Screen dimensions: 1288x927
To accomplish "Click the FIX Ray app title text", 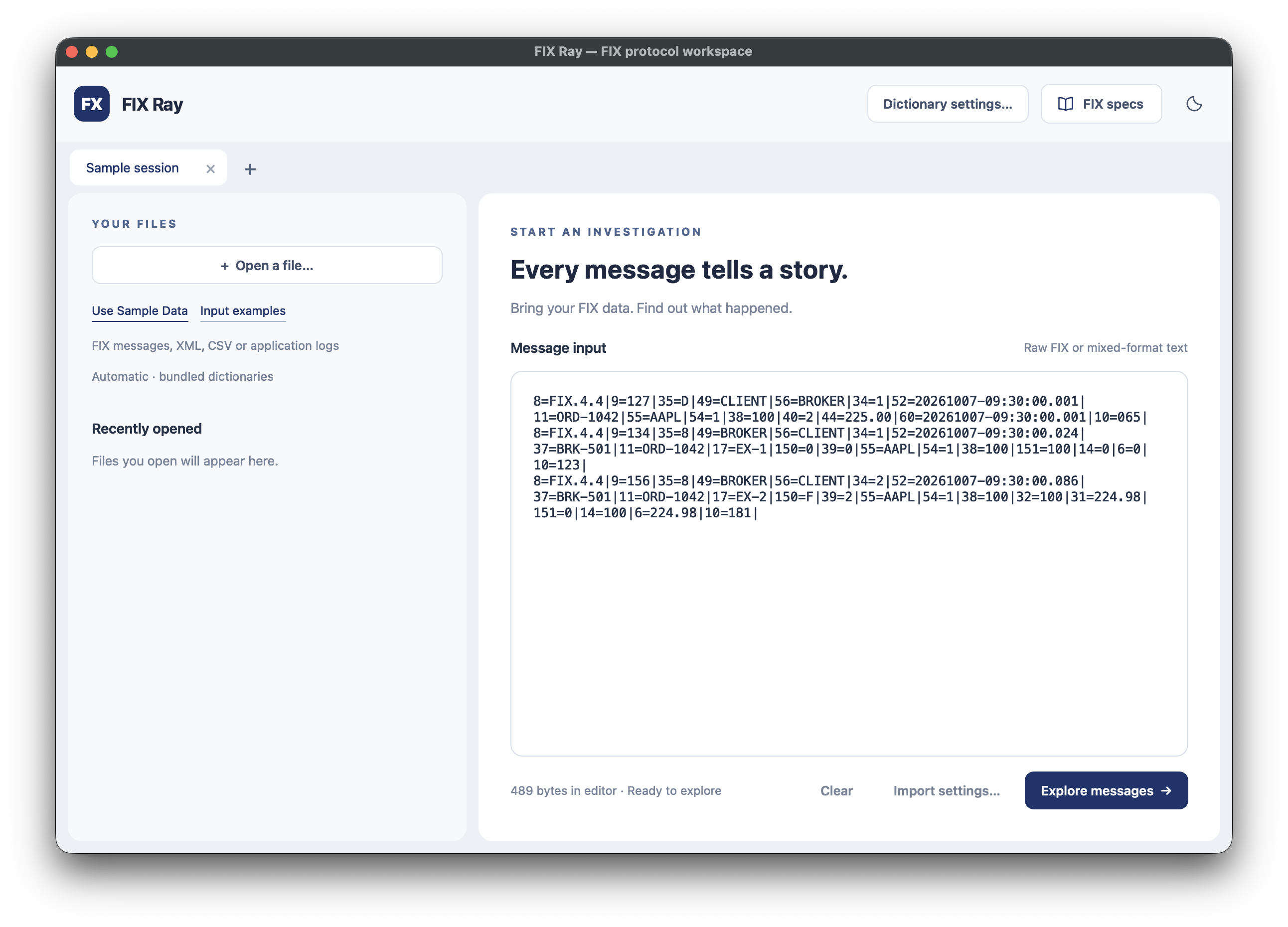I will [152, 104].
